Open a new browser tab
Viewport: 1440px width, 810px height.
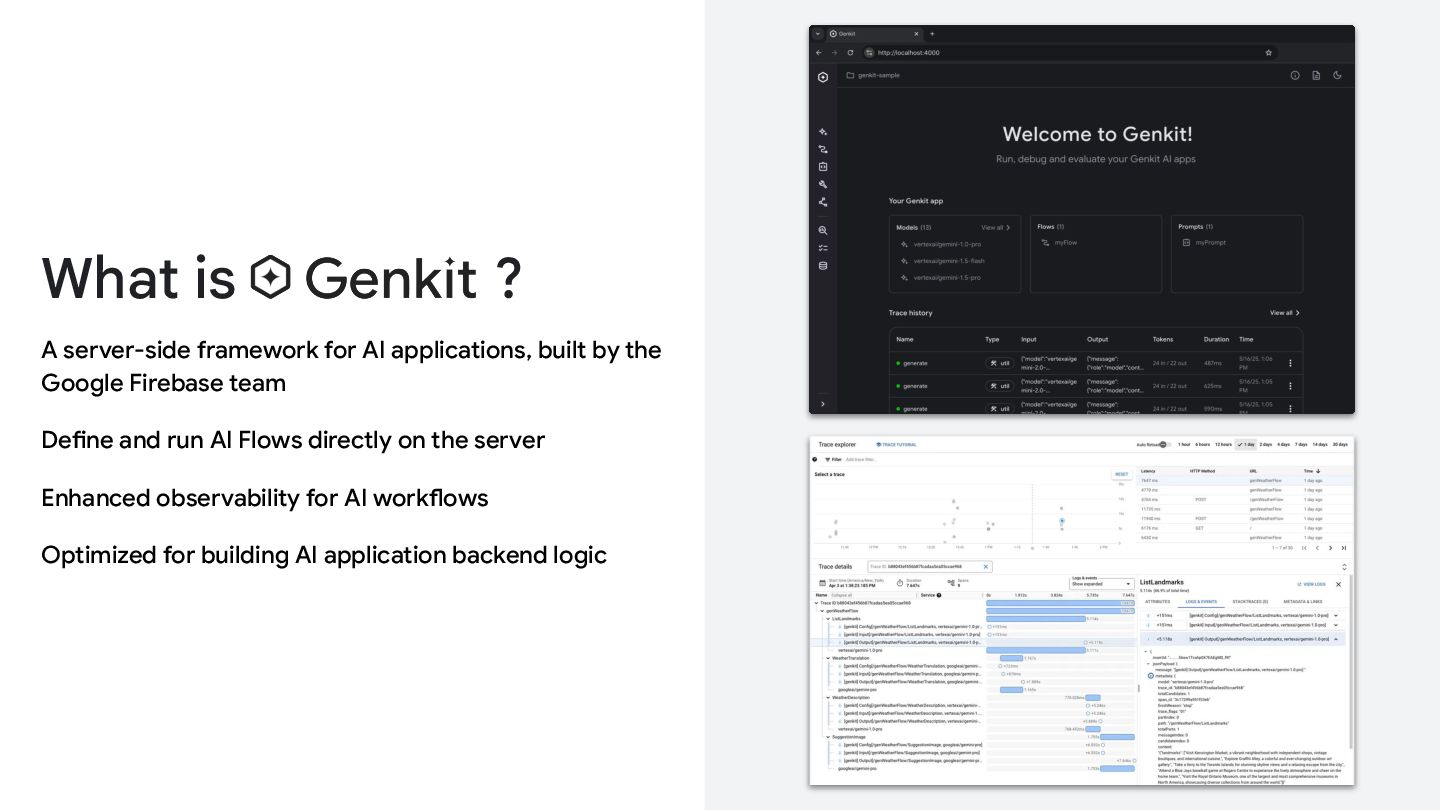(x=932, y=33)
